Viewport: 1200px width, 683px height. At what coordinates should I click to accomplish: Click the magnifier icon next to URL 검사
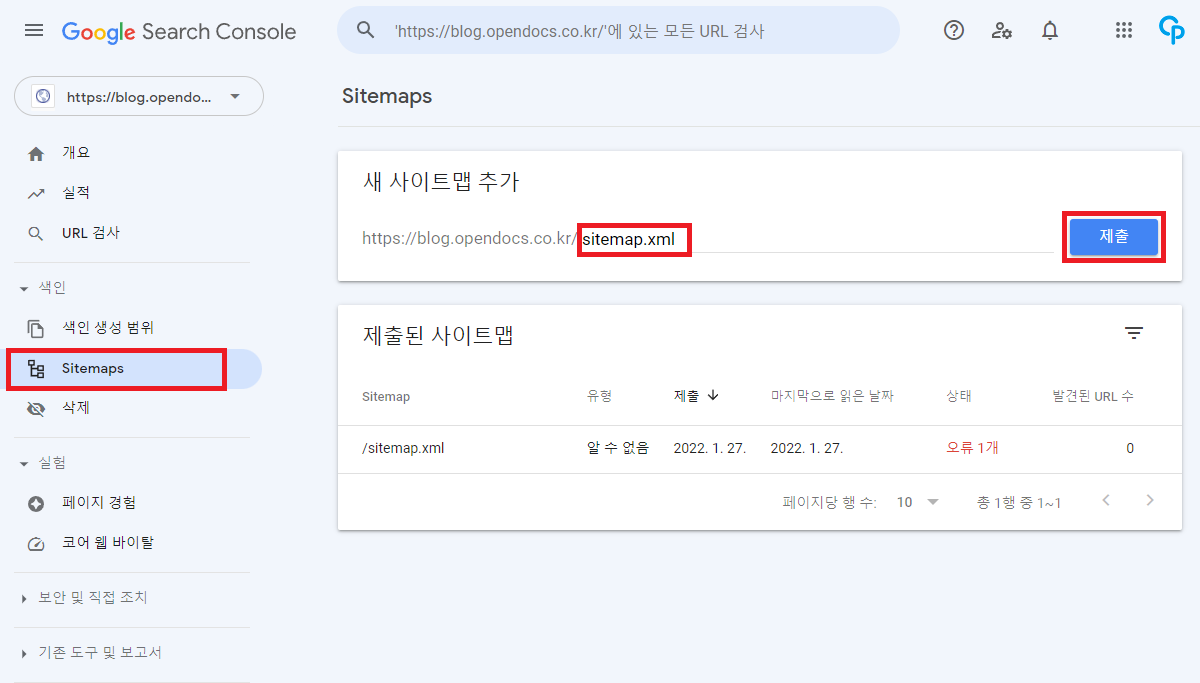(x=37, y=232)
